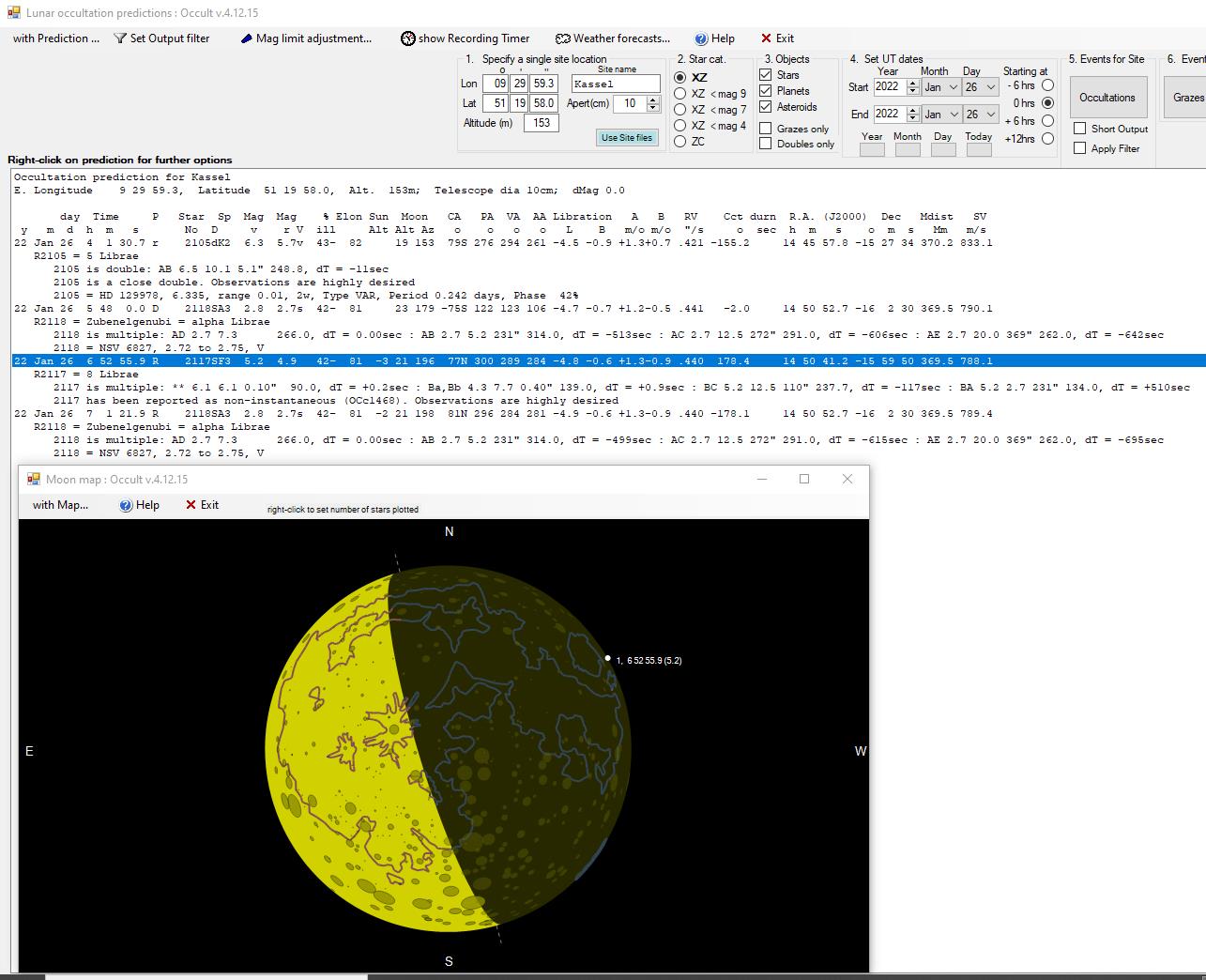Increase the Start Year spinner value
This screenshot has width=1206, height=980.
click(913, 84)
